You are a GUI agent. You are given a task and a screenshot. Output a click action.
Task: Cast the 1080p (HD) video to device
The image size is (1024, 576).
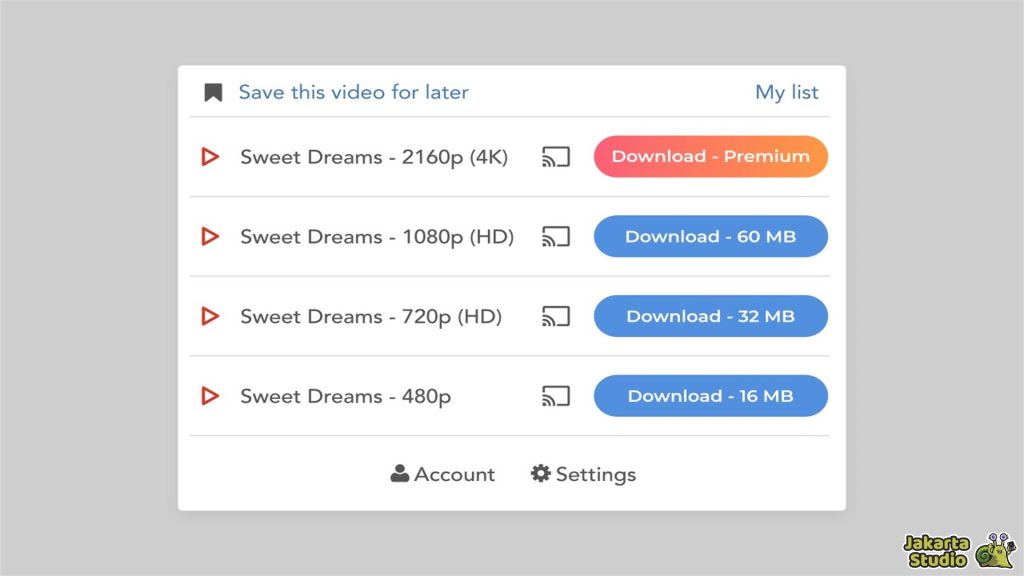pyautogui.click(x=556, y=237)
